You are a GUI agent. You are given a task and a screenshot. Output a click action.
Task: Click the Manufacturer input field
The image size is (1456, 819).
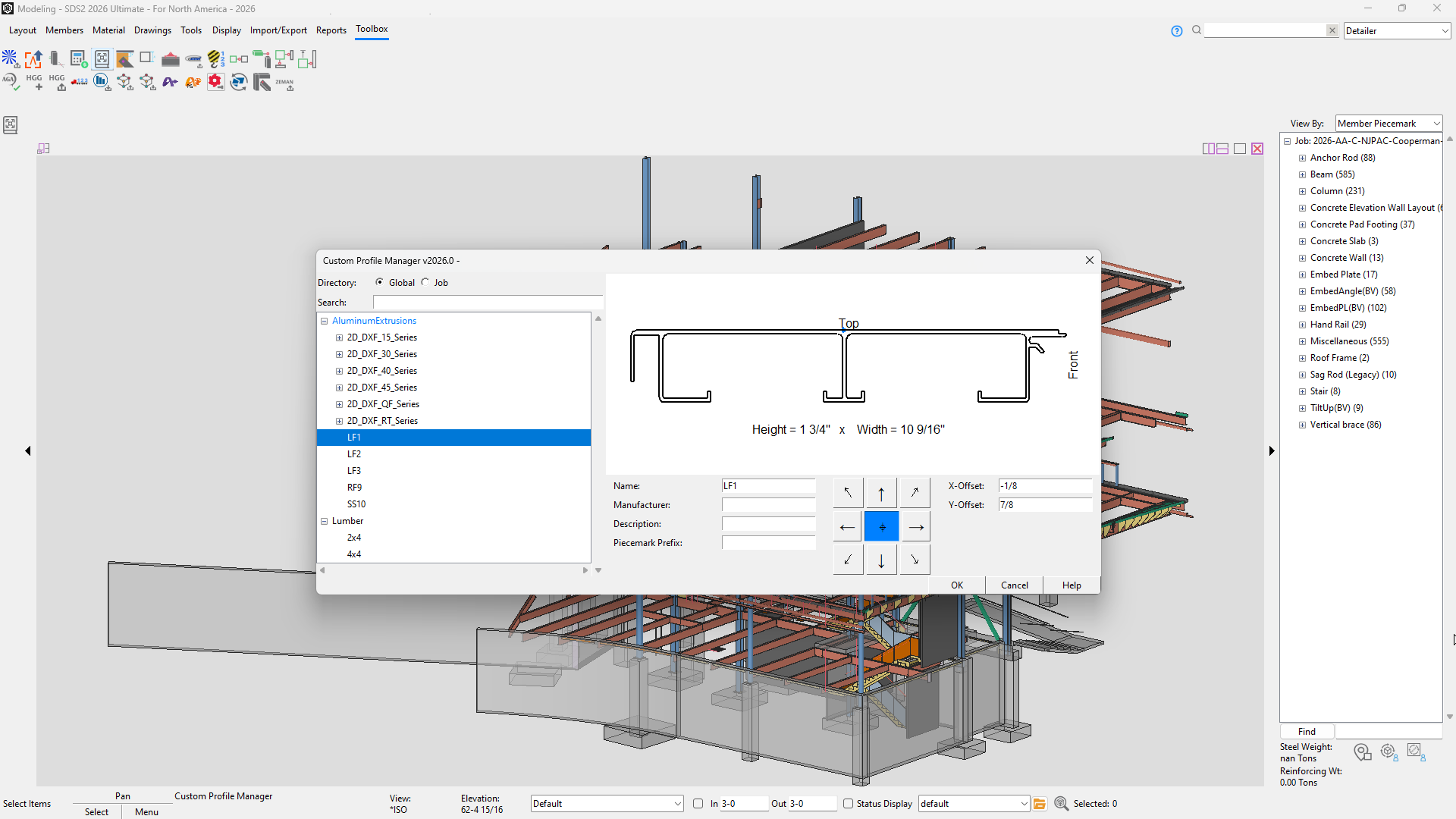768,505
